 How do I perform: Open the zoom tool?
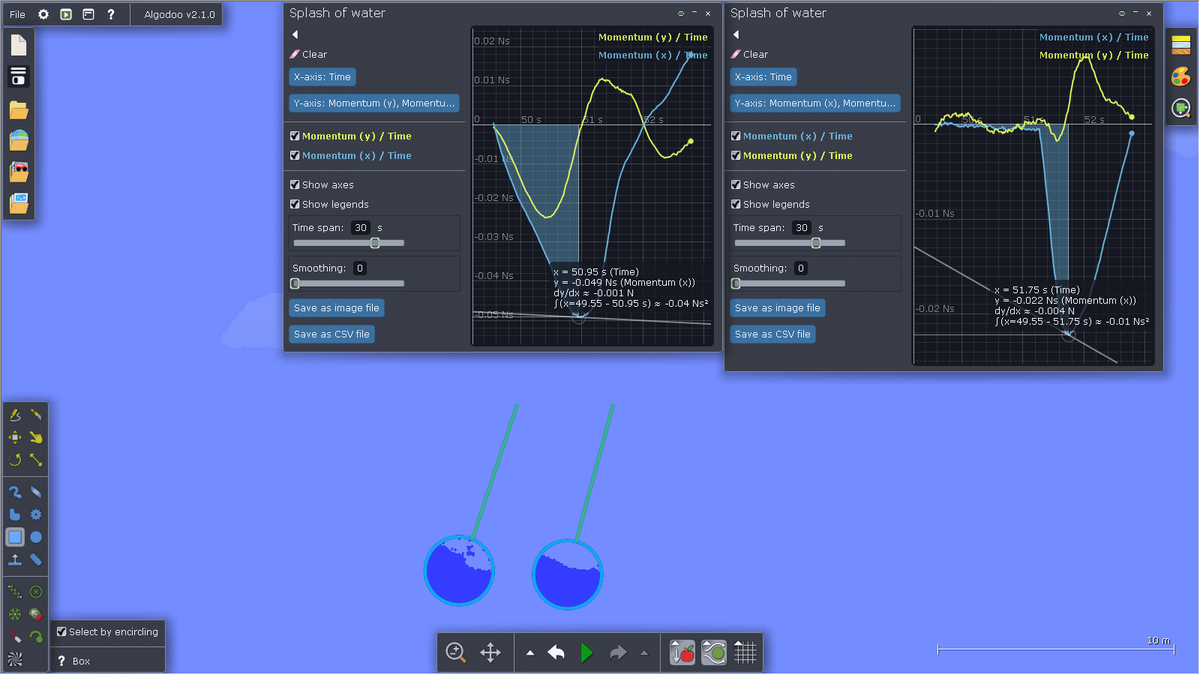(x=456, y=653)
